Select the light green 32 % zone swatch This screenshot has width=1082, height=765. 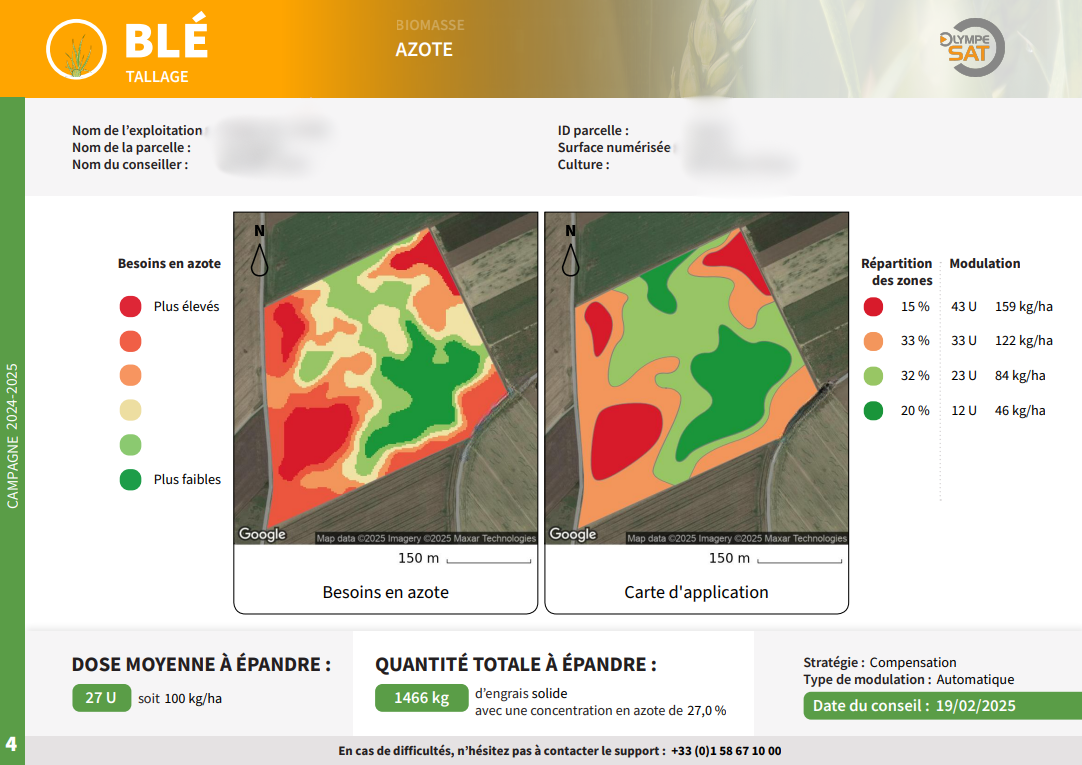pyautogui.click(x=874, y=376)
